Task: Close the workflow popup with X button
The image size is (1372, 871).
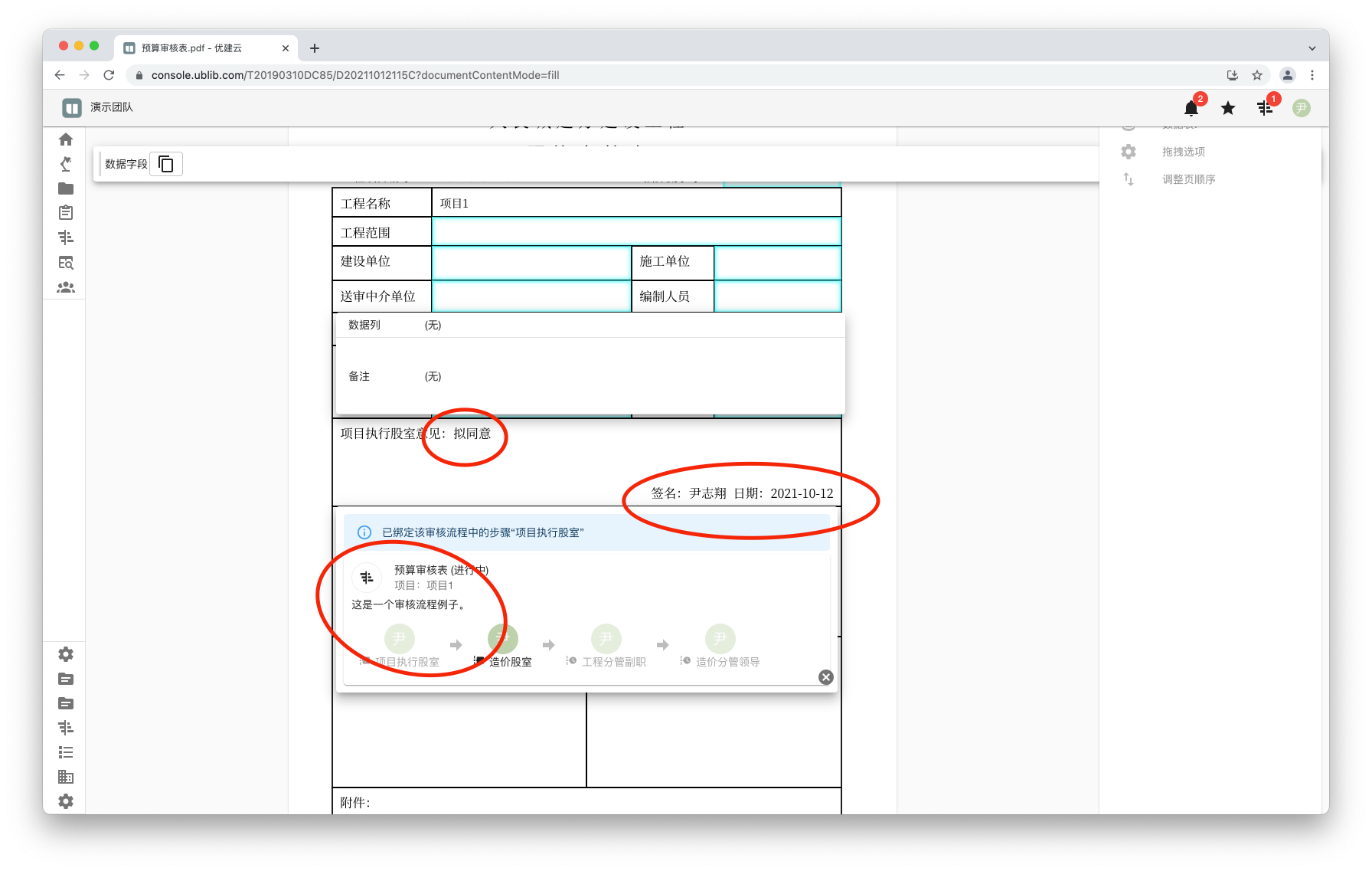Action: click(x=825, y=677)
